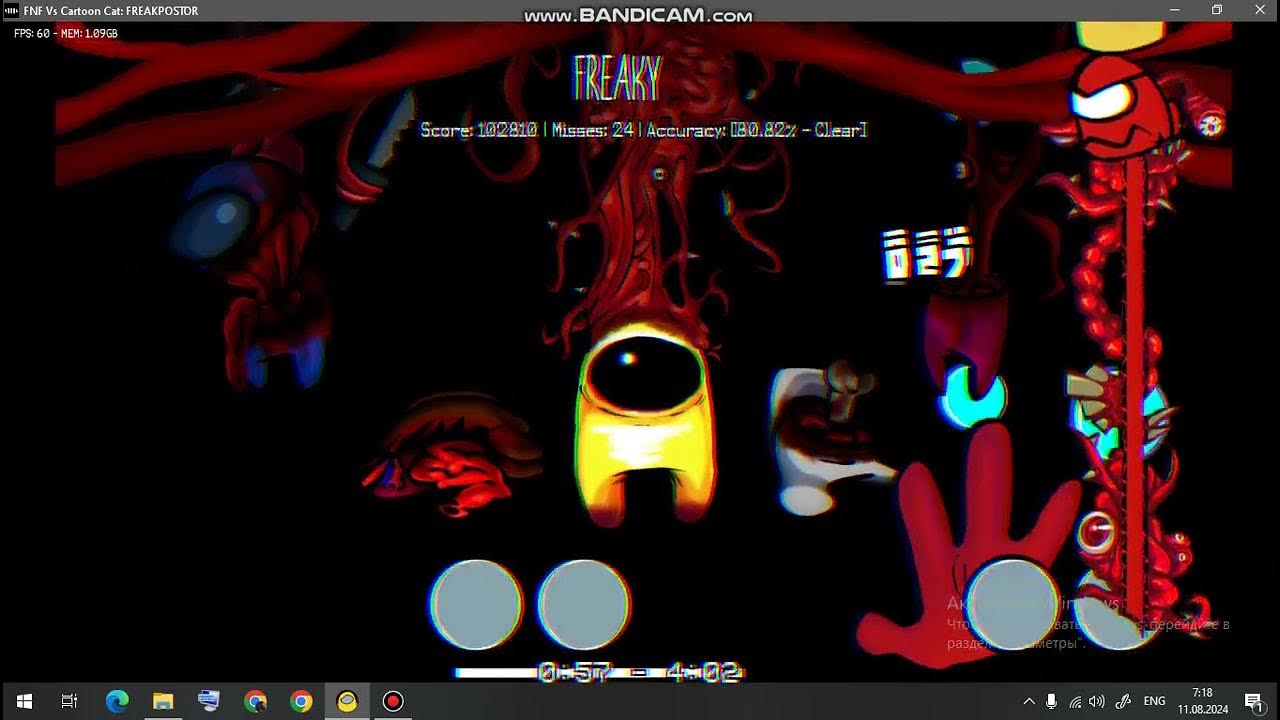Image resolution: width=1280 pixels, height=720 pixels.
Task: Open the notification Action Center icon
Action: click(x=1253, y=701)
